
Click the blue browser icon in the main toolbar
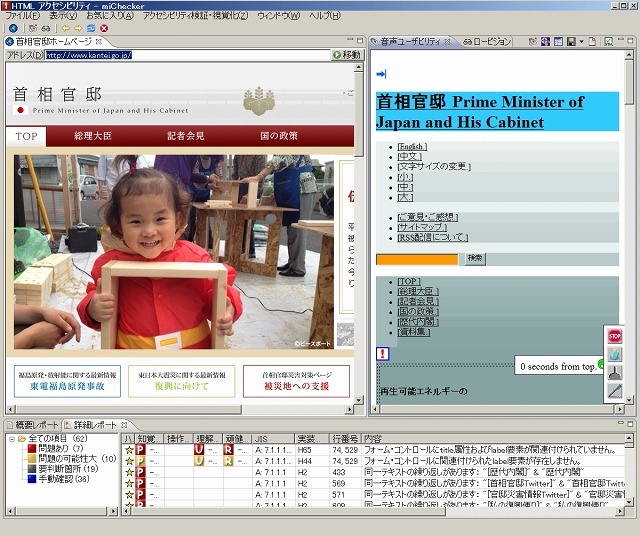13,28
